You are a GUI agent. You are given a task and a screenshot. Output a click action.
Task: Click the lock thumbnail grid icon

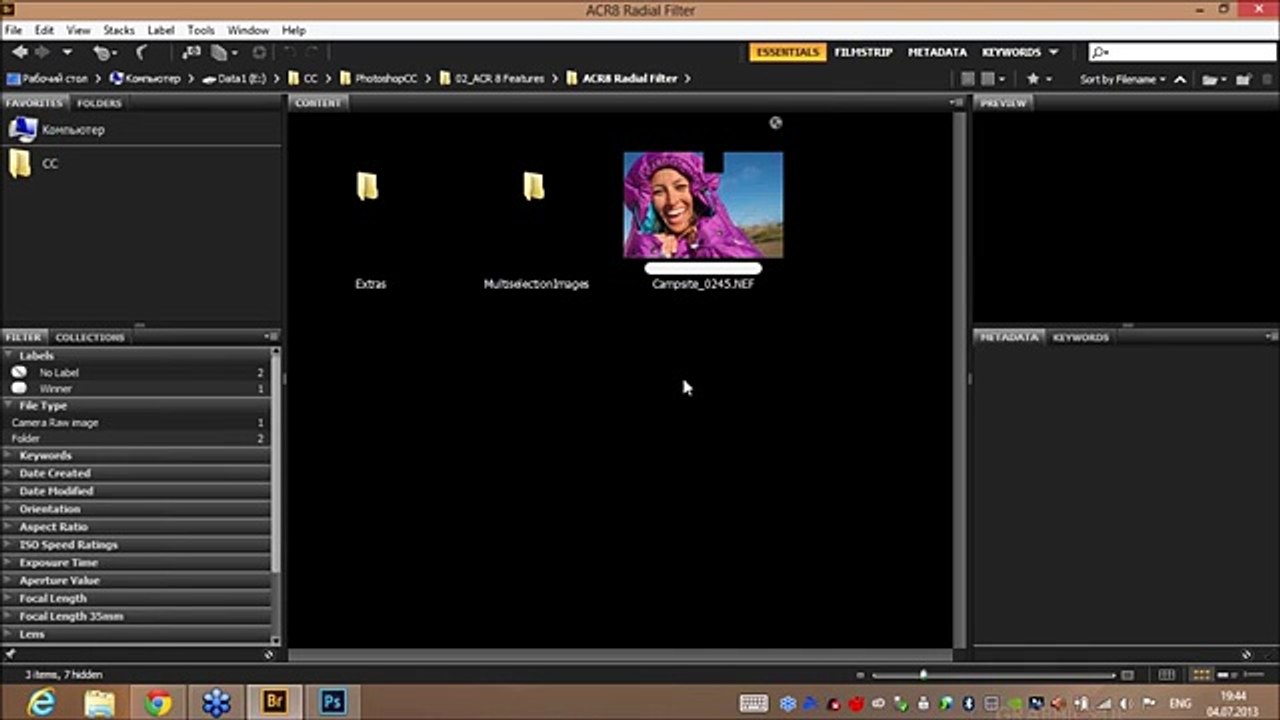coord(1166,675)
